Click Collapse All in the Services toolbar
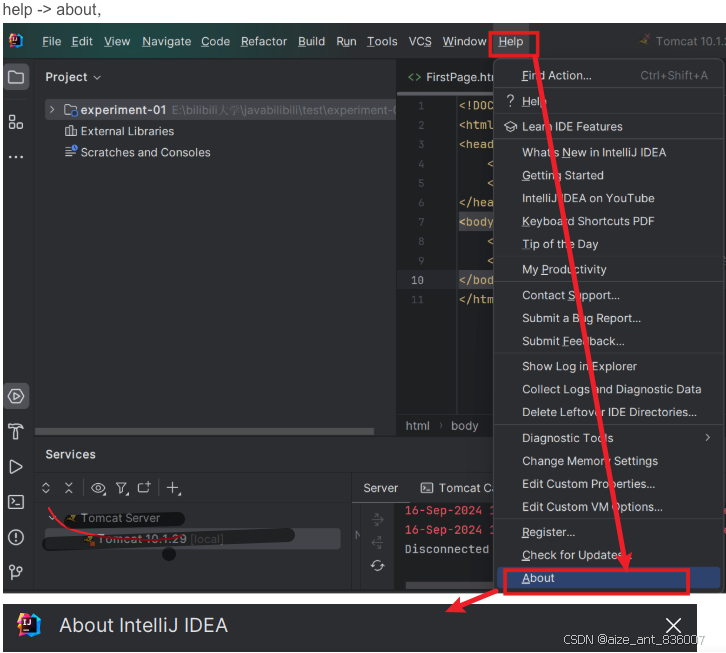The image size is (726, 653). pos(69,488)
